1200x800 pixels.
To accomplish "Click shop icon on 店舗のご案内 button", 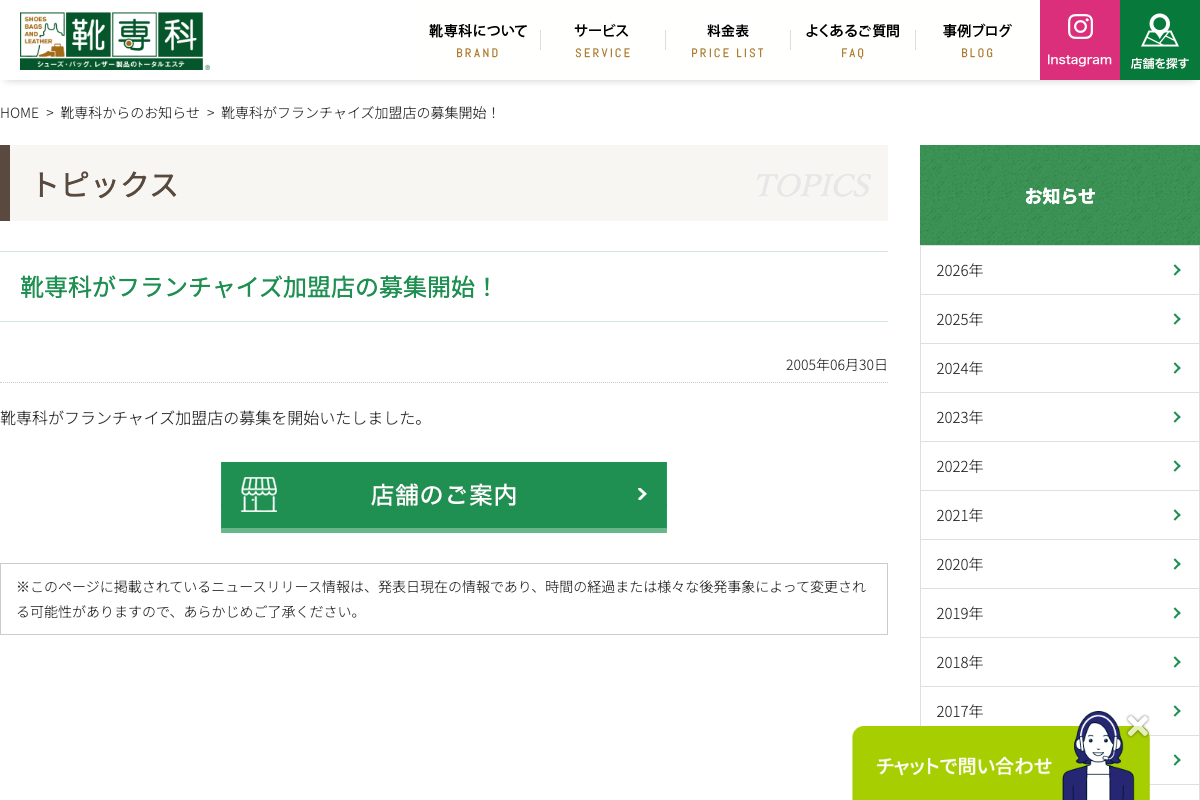I will tap(259, 494).
